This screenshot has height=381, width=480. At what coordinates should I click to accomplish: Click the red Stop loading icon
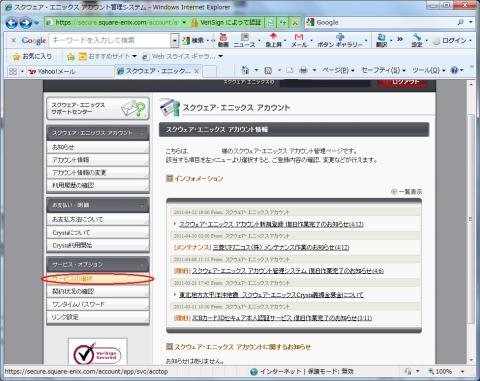(295, 23)
